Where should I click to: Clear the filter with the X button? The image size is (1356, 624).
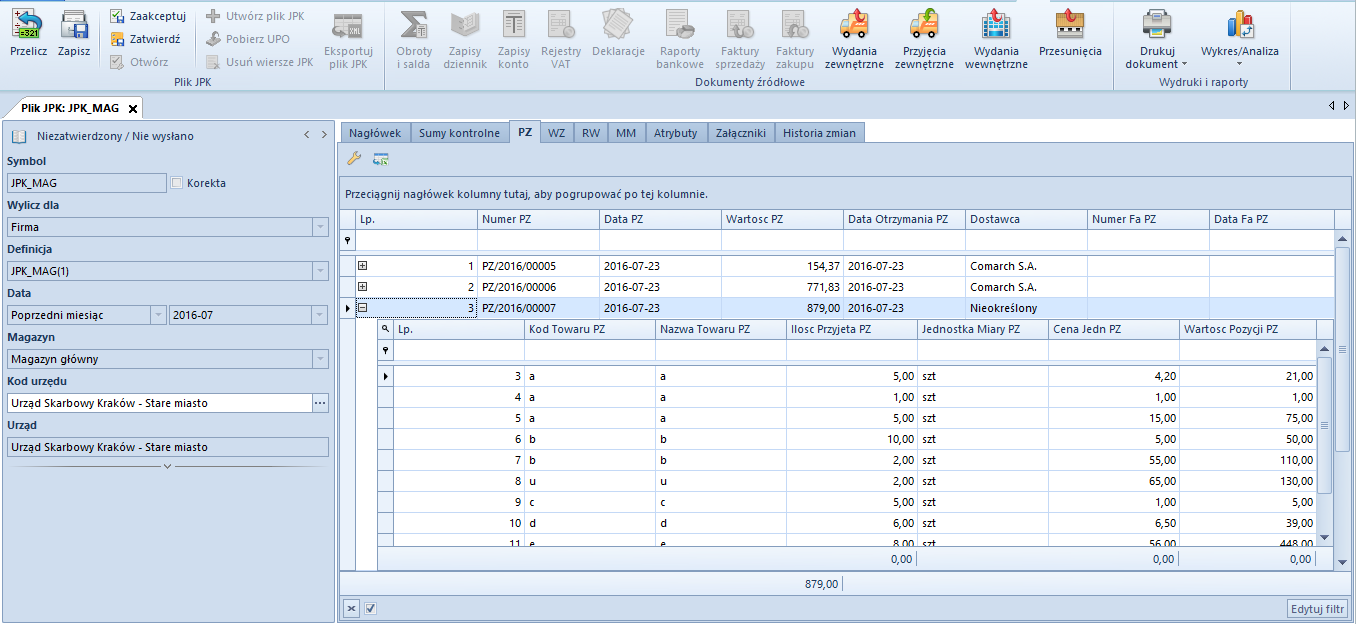tap(351, 608)
